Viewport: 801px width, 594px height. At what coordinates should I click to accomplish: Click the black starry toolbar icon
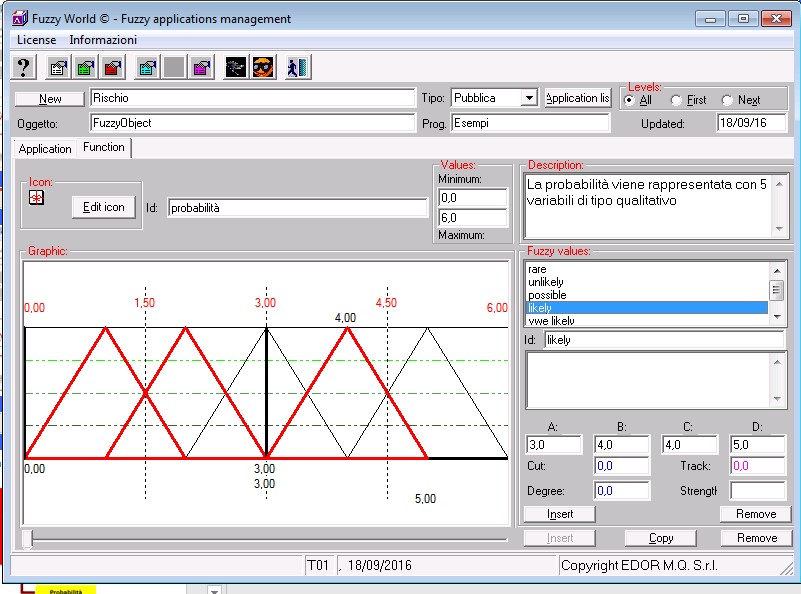pos(236,67)
